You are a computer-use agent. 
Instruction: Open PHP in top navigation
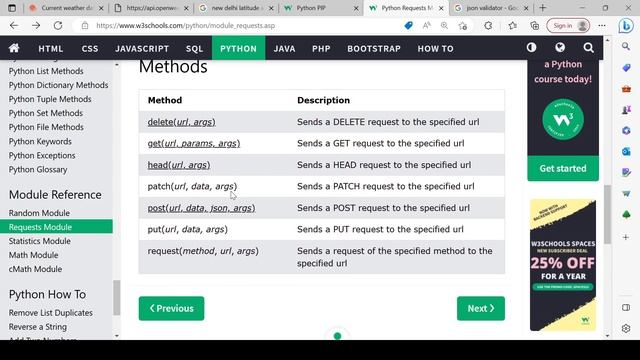coord(321,48)
